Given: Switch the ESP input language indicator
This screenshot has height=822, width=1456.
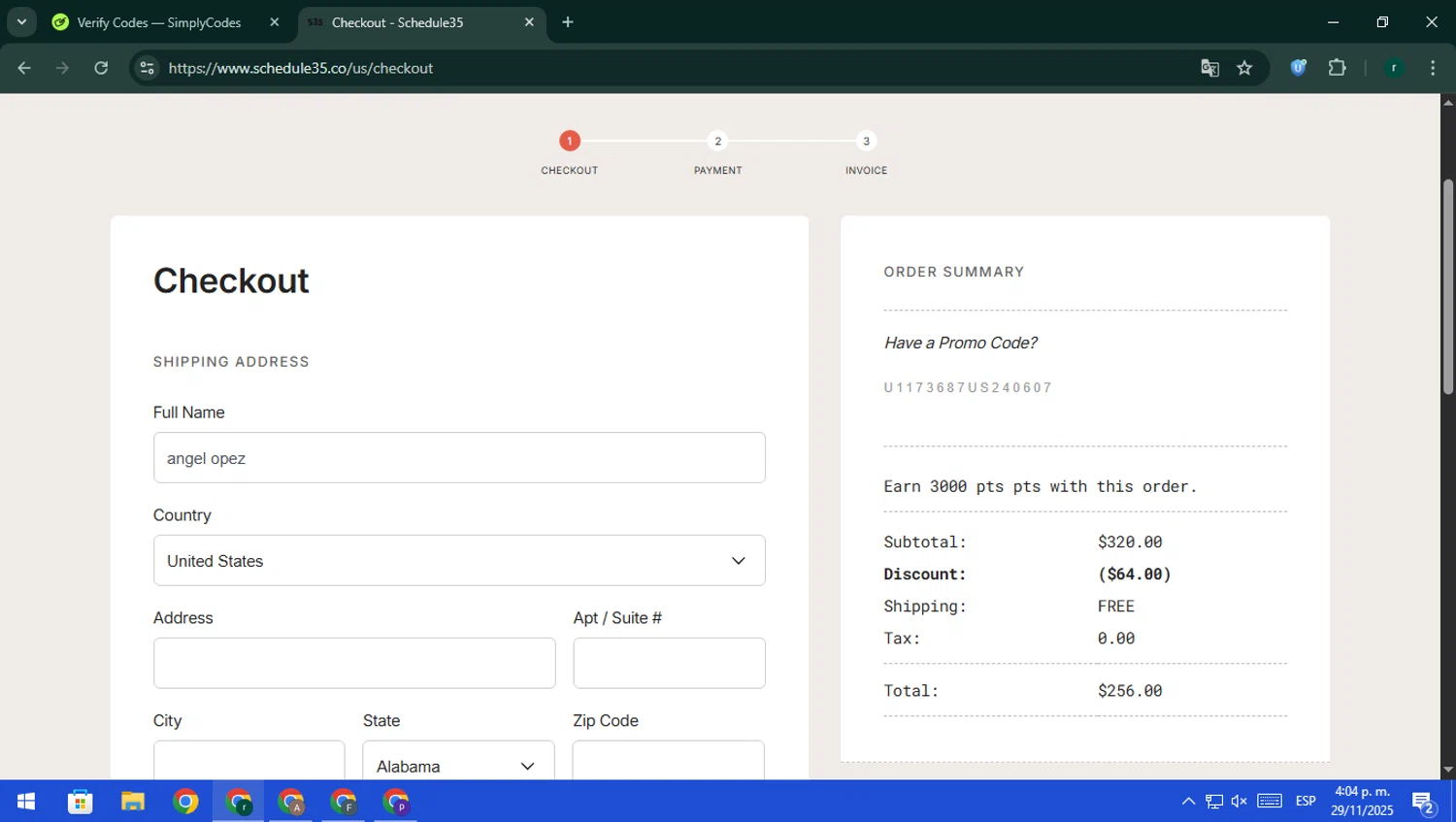Looking at the screenshot, I should tap(1306, 802).
